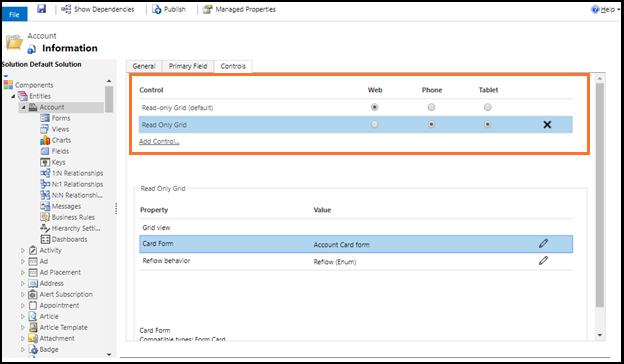Screen dimensions: 624x364
Task: Open Managed Properties from the toolbar
Action: (x=239, y=9)
